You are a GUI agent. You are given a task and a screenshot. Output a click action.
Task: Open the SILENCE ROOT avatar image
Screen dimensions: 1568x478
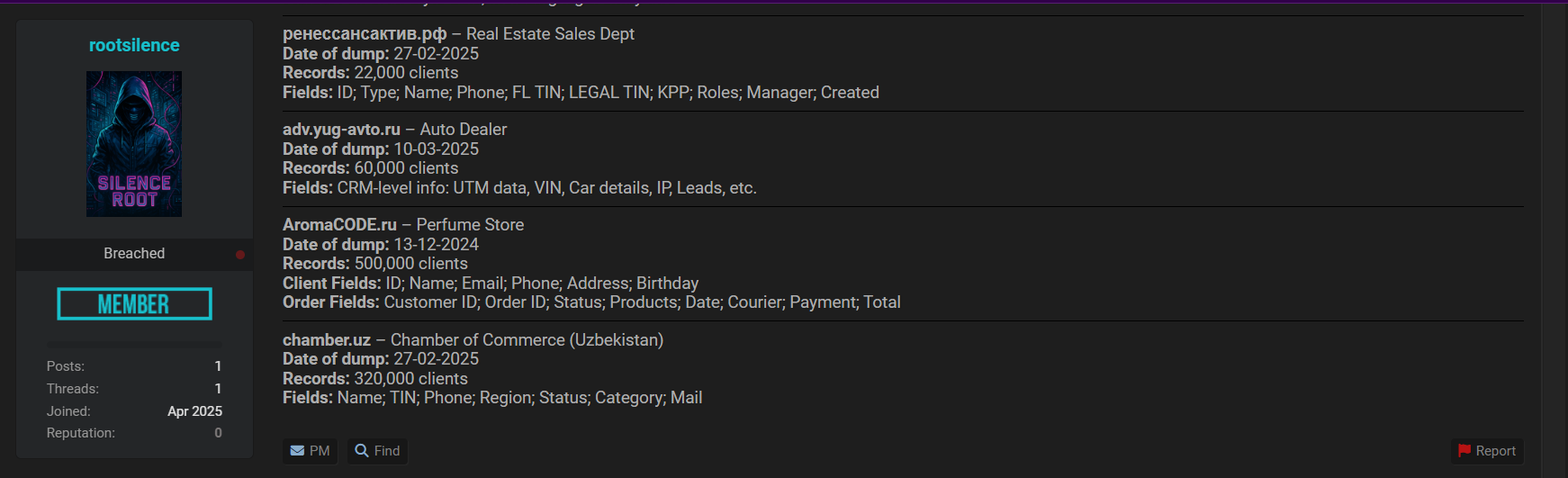(134, 144)
